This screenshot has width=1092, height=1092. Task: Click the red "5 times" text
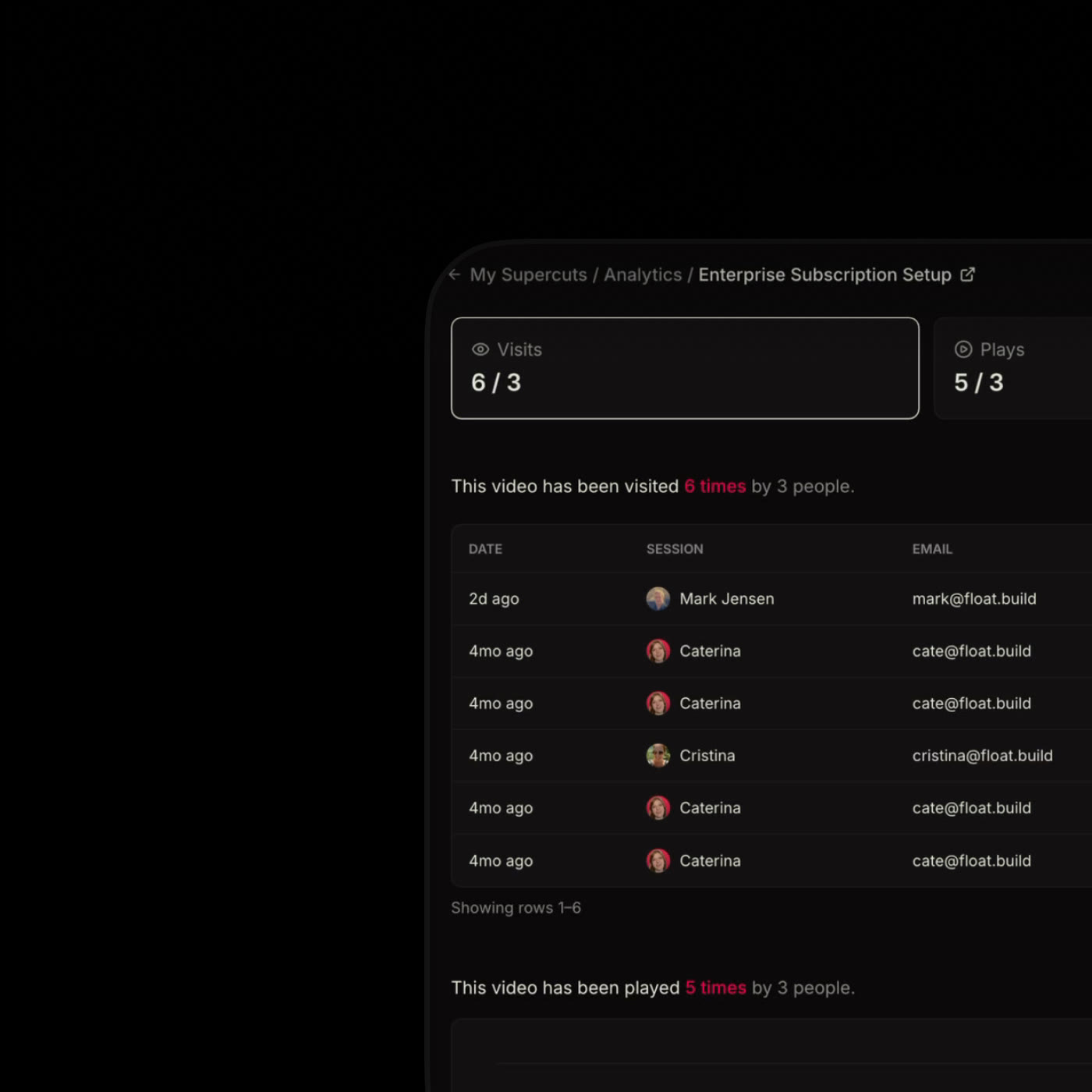[x=716, y=987]
